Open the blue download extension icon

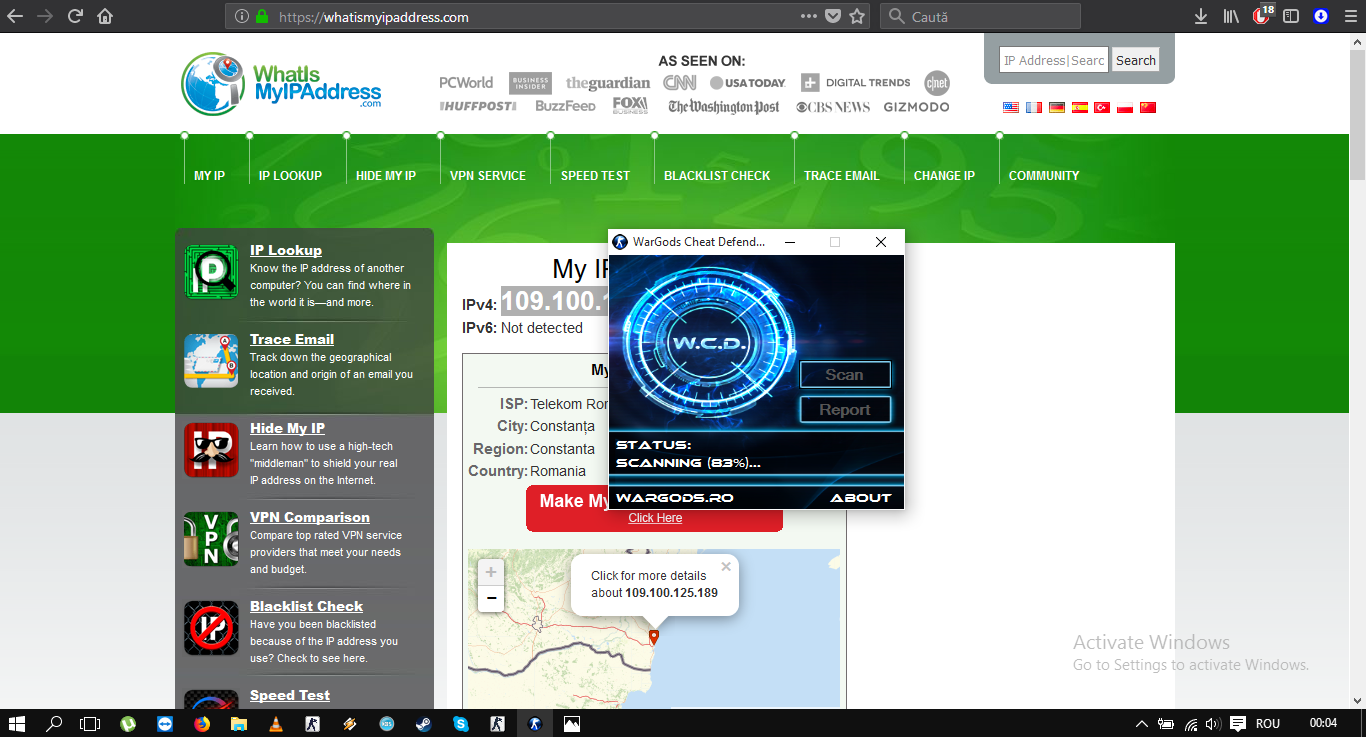pyautogui.click(x=1321, y=16)
